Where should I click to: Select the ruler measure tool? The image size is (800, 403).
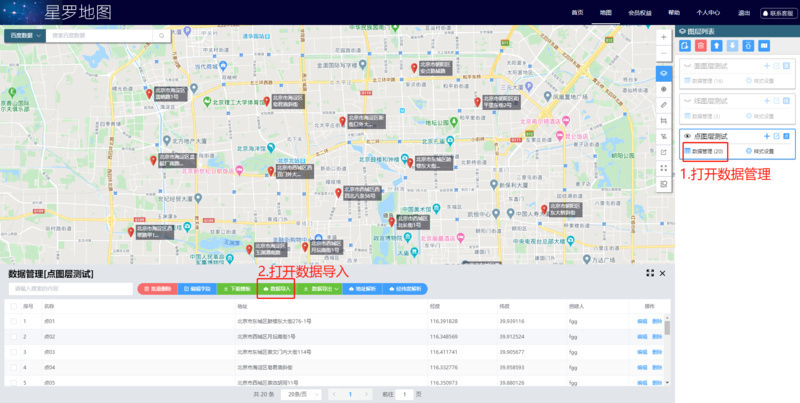tap(663, 105)
